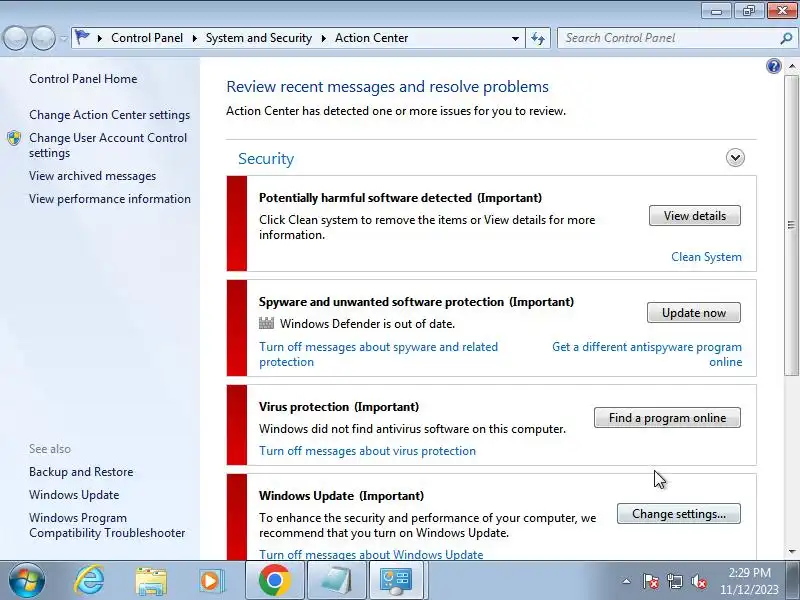Open Change User Account Control settings
Image resolution: width=800 pixels, height=600 pixels.
pos(108,145)
